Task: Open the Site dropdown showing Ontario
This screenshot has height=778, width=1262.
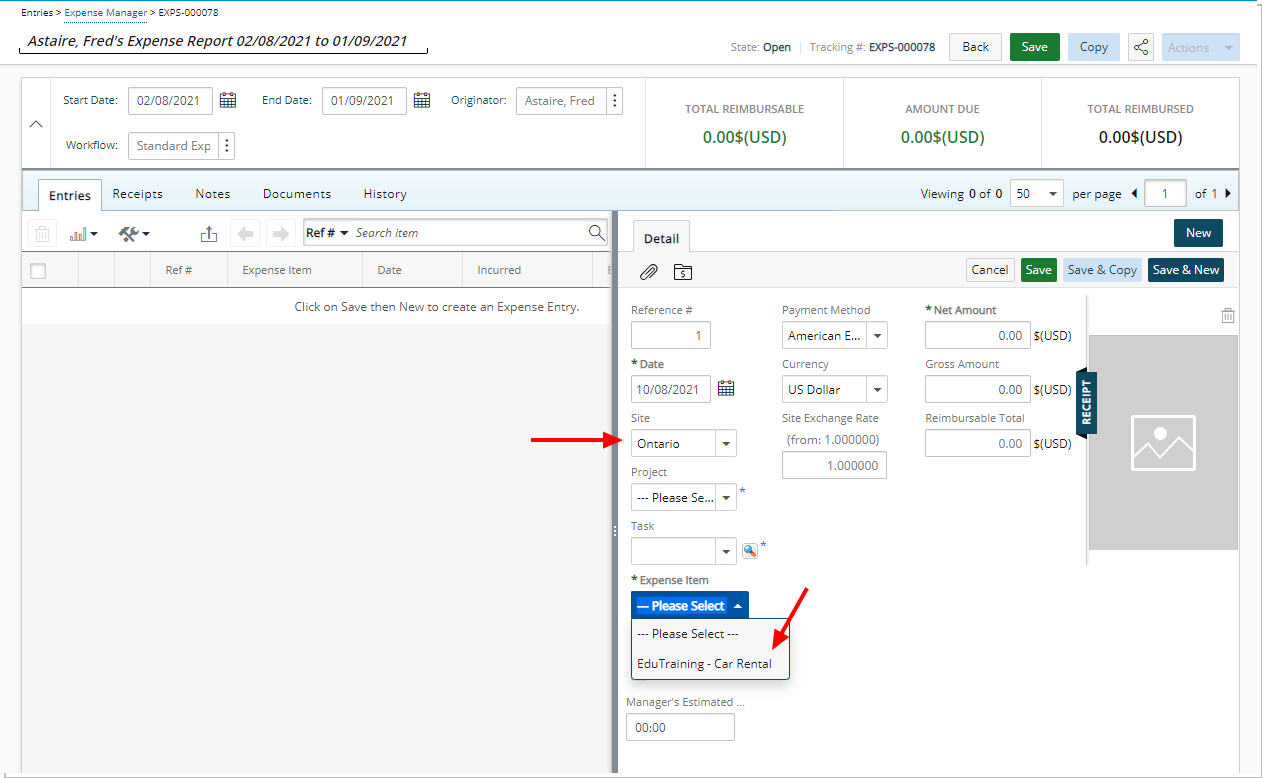Action: tap(726, 443)
